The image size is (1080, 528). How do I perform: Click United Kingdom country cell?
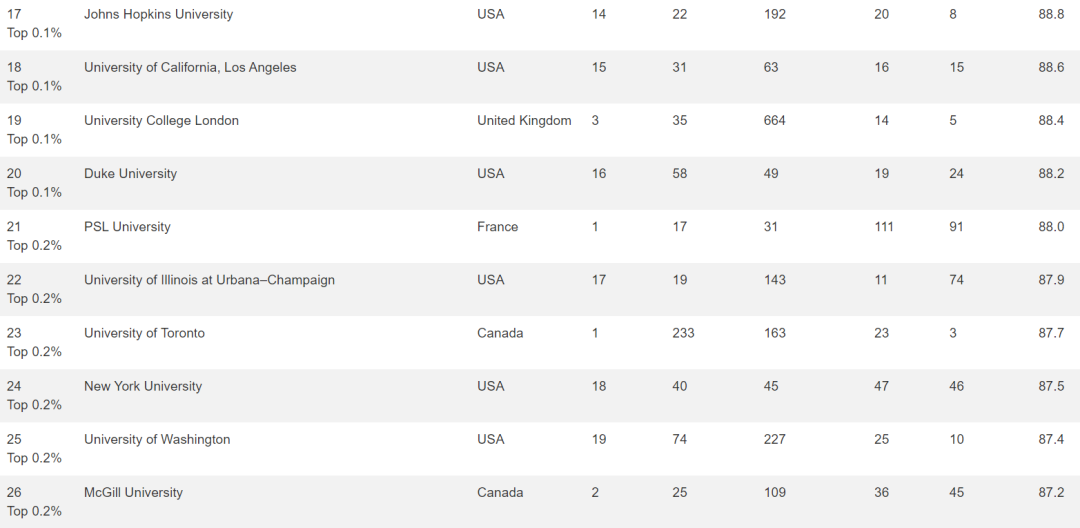click(x=524, y=120)
